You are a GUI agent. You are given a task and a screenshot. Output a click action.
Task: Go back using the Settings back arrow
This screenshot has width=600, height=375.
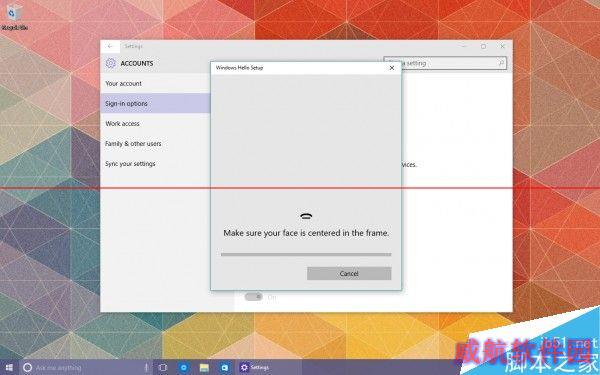(x=110, y=46)
